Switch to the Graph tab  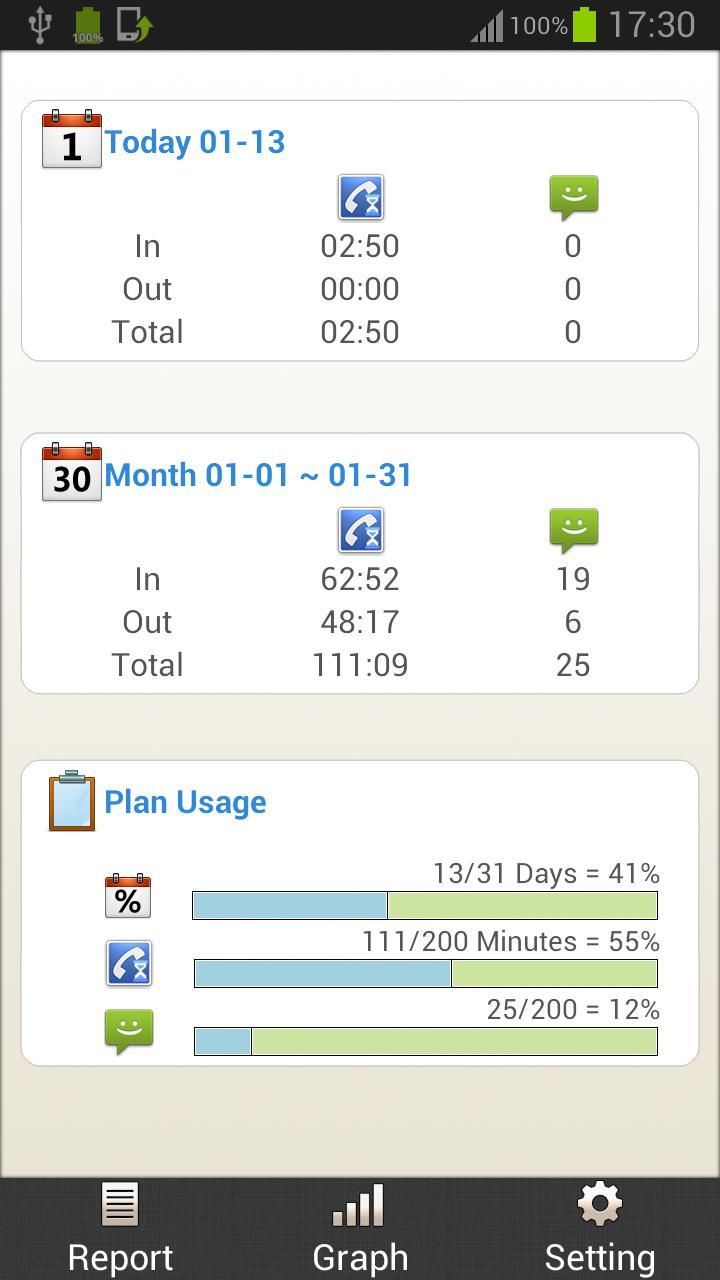[x=360, y=1230]
